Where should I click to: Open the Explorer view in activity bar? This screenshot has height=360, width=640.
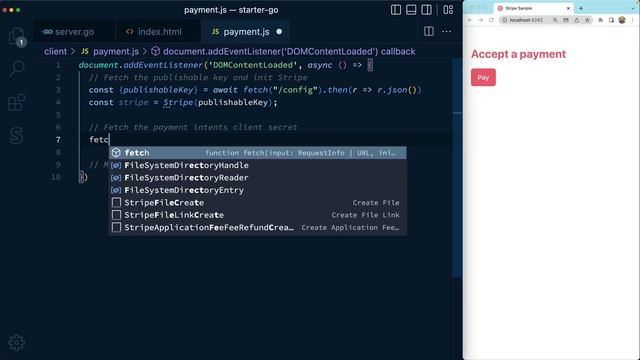click(x=16, y=36)
